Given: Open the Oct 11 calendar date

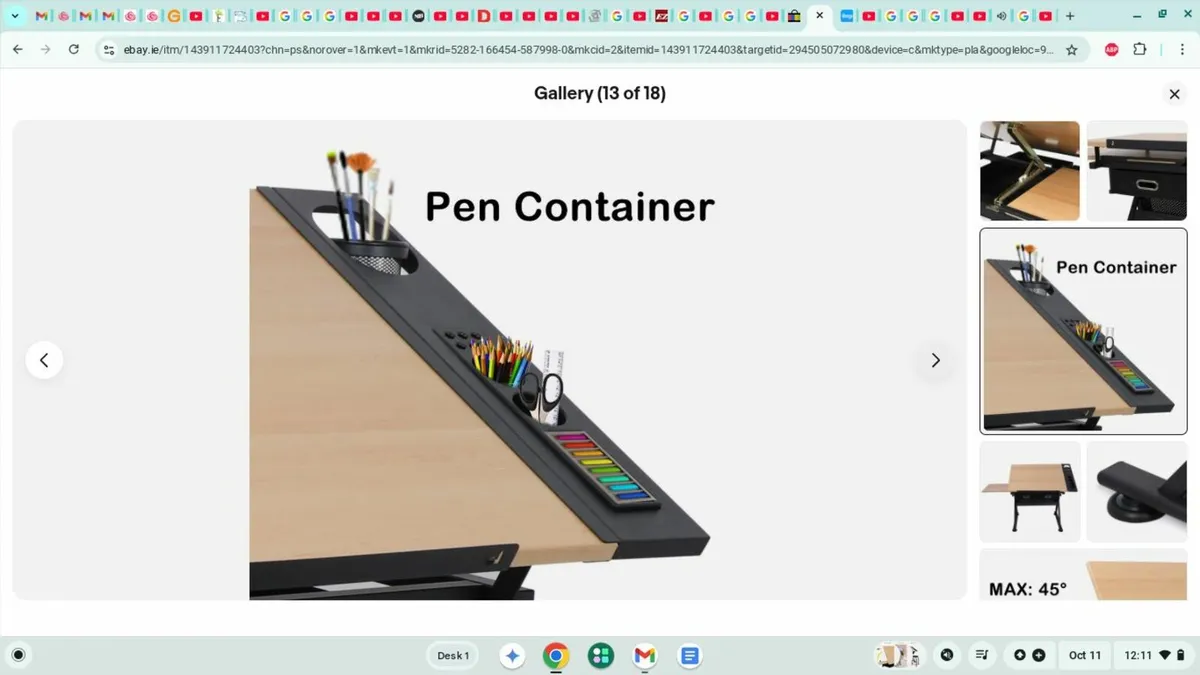Looking at the screenshot, I should [x=1085, y=655].
